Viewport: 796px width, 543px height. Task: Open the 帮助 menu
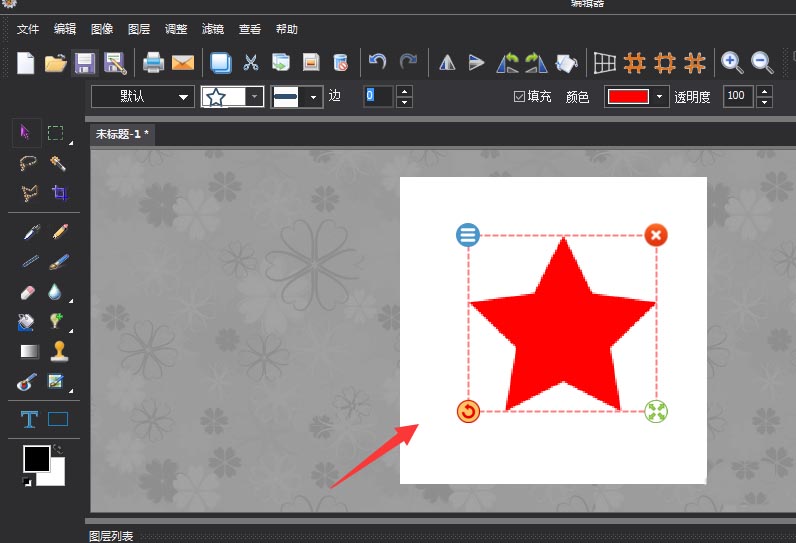click(287, 29)
